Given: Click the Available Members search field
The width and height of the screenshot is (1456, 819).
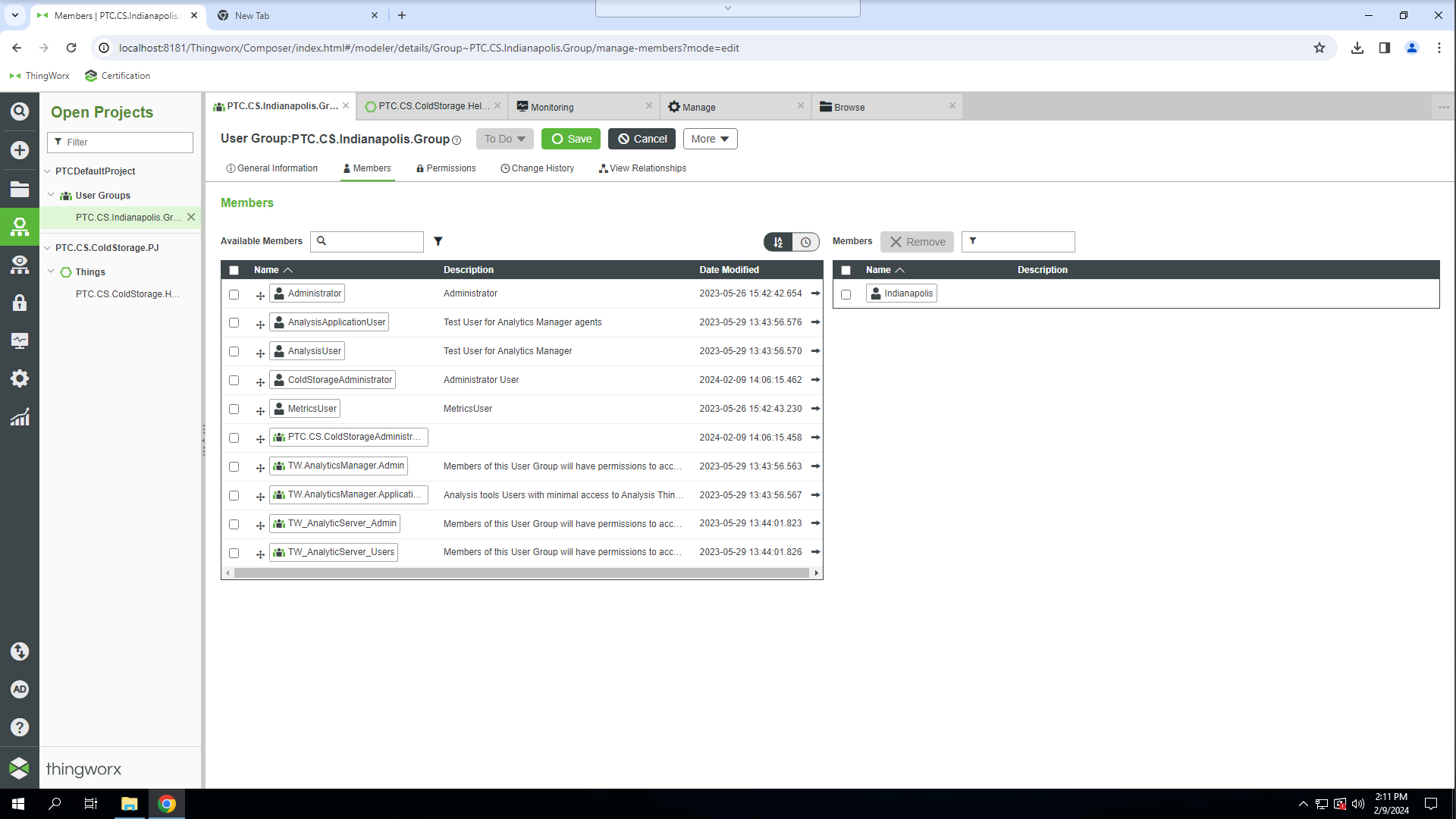Looking at the screenshot, I should (367, 241).
